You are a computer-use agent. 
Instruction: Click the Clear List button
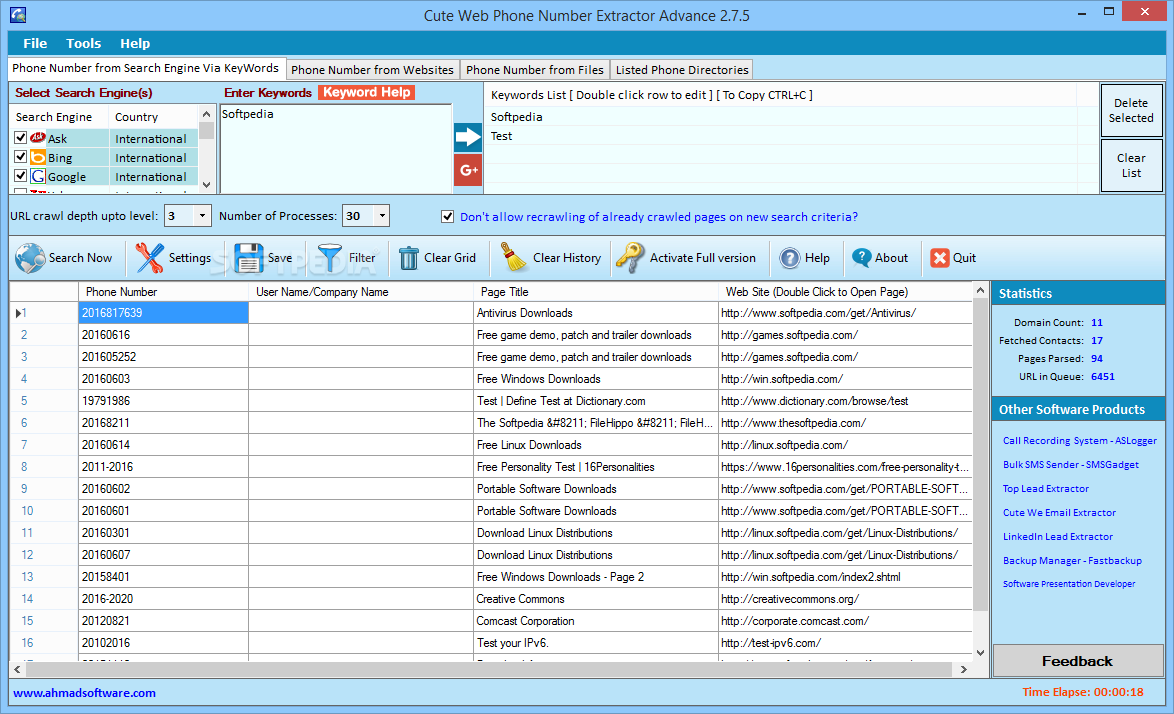[x=1131, y=165]
